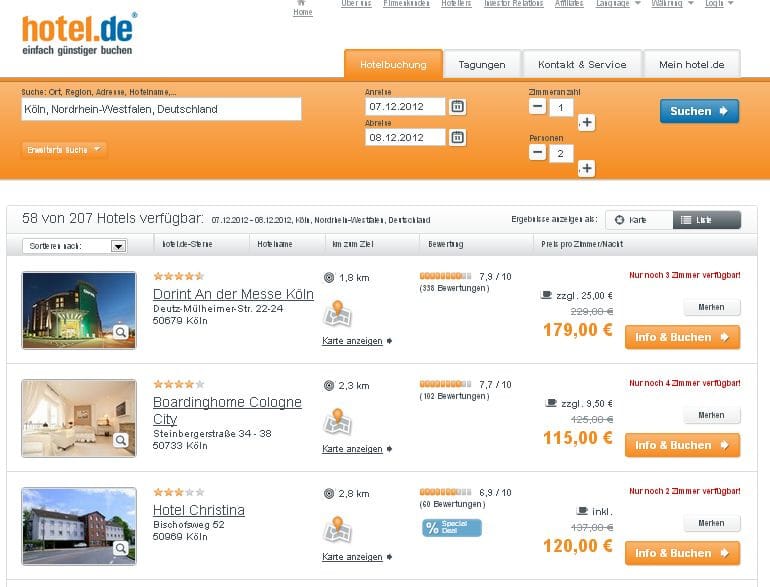Click Hotel Christina star rating icons
This screenshot has height=587, width=770.
coord(179,492)
